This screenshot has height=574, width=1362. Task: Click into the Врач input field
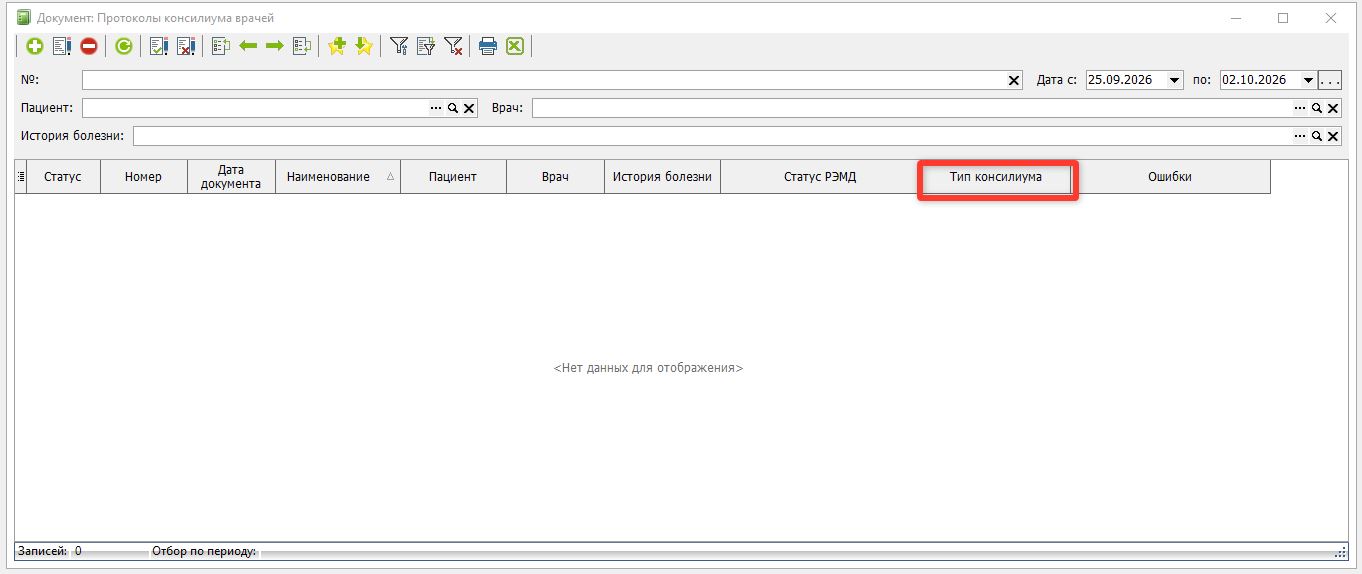tap(912, 108)
